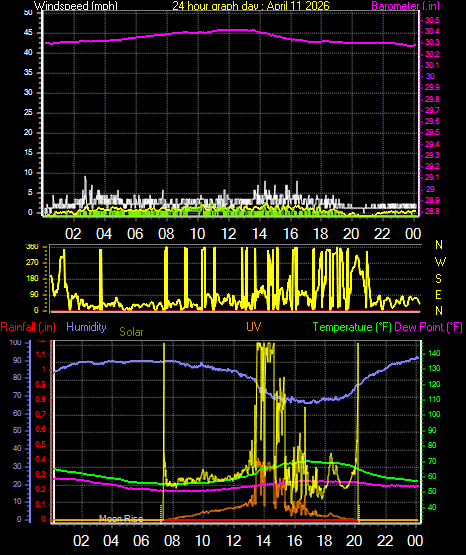
Task: Click the 30.2 barometer axis value
Action: click(432, 54)
